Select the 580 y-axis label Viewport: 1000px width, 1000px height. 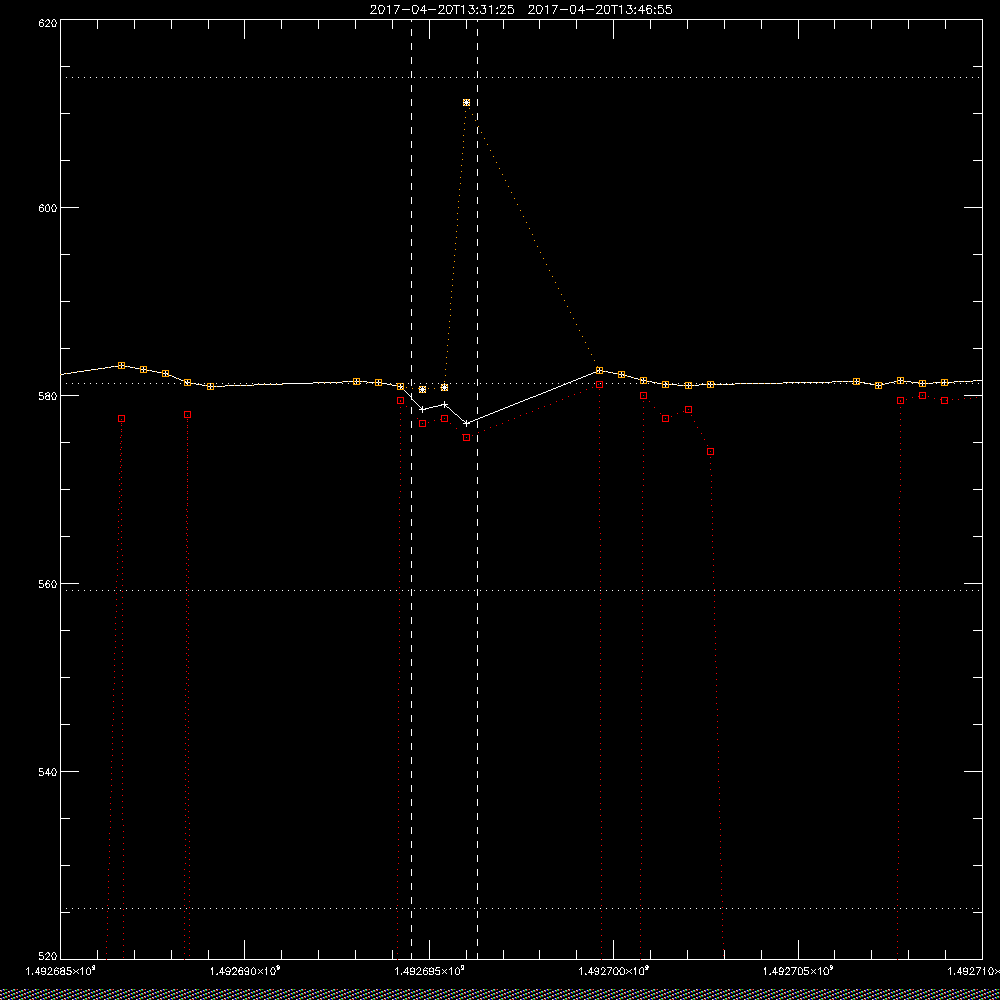point(47,395)
